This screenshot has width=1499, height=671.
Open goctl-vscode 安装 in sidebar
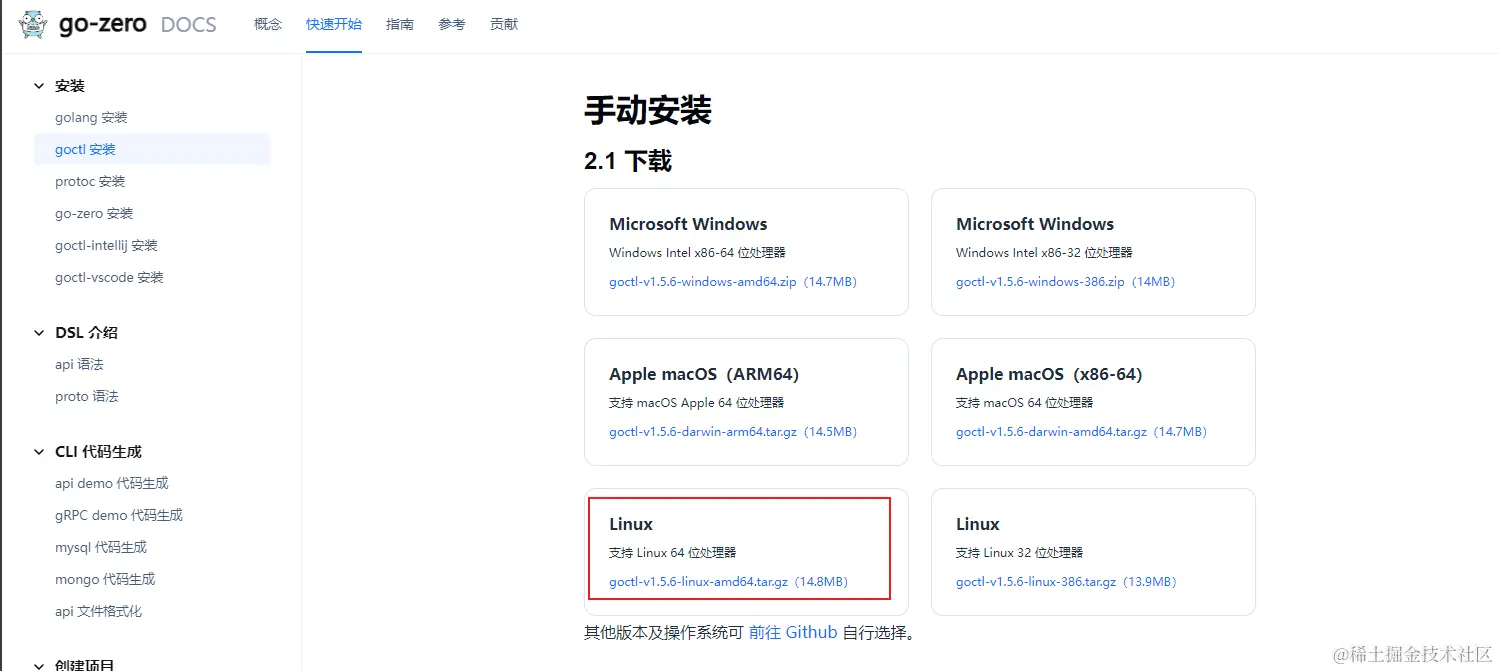tap(109, 277)
